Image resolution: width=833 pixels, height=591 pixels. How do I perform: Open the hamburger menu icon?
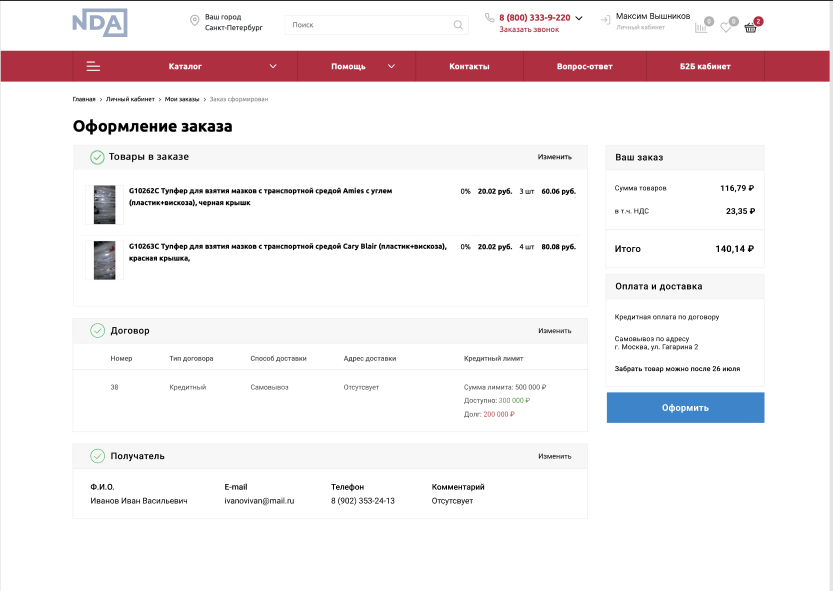pyautogui.click(x=93, y=67)
